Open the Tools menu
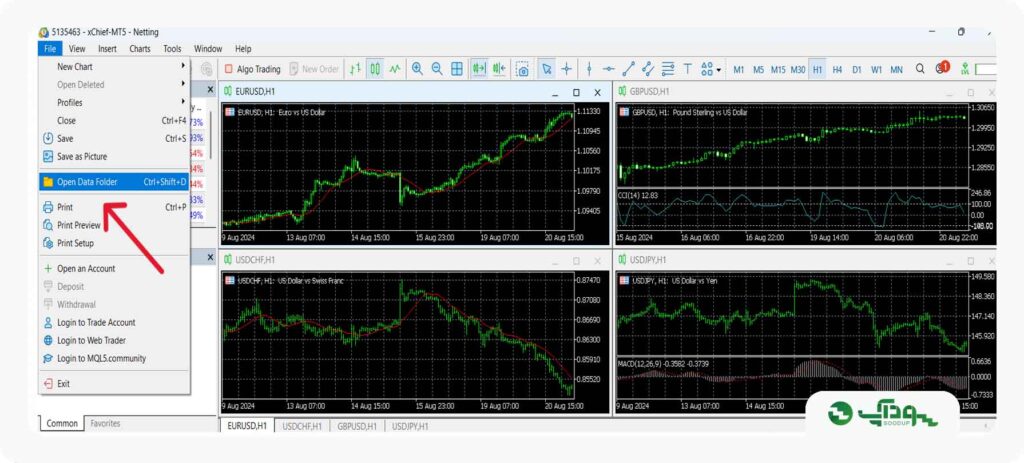The height and width of the screenshot is (463, 1024). pos(172,48)
